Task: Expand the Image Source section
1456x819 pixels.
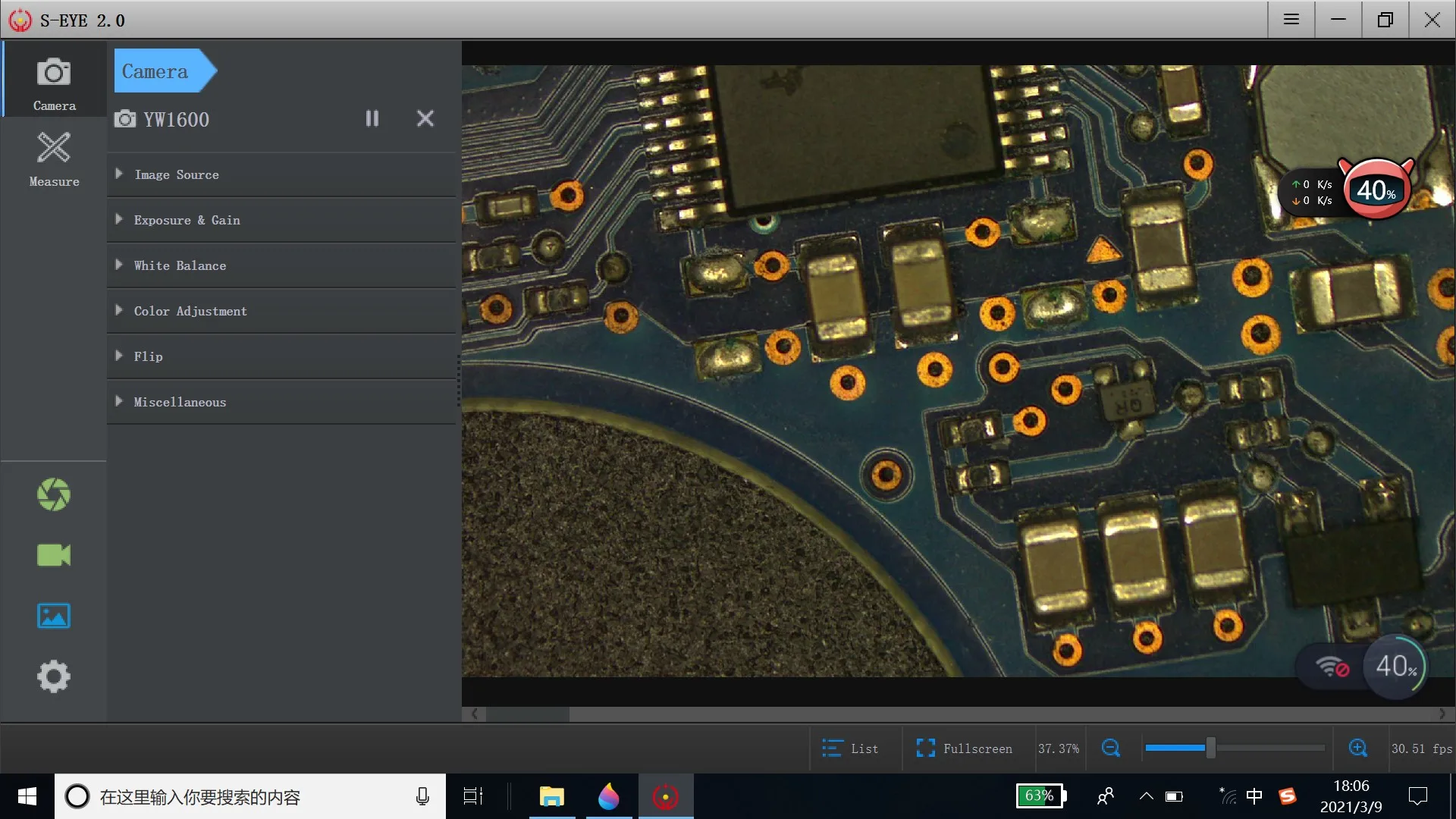Action: (176, 174)
